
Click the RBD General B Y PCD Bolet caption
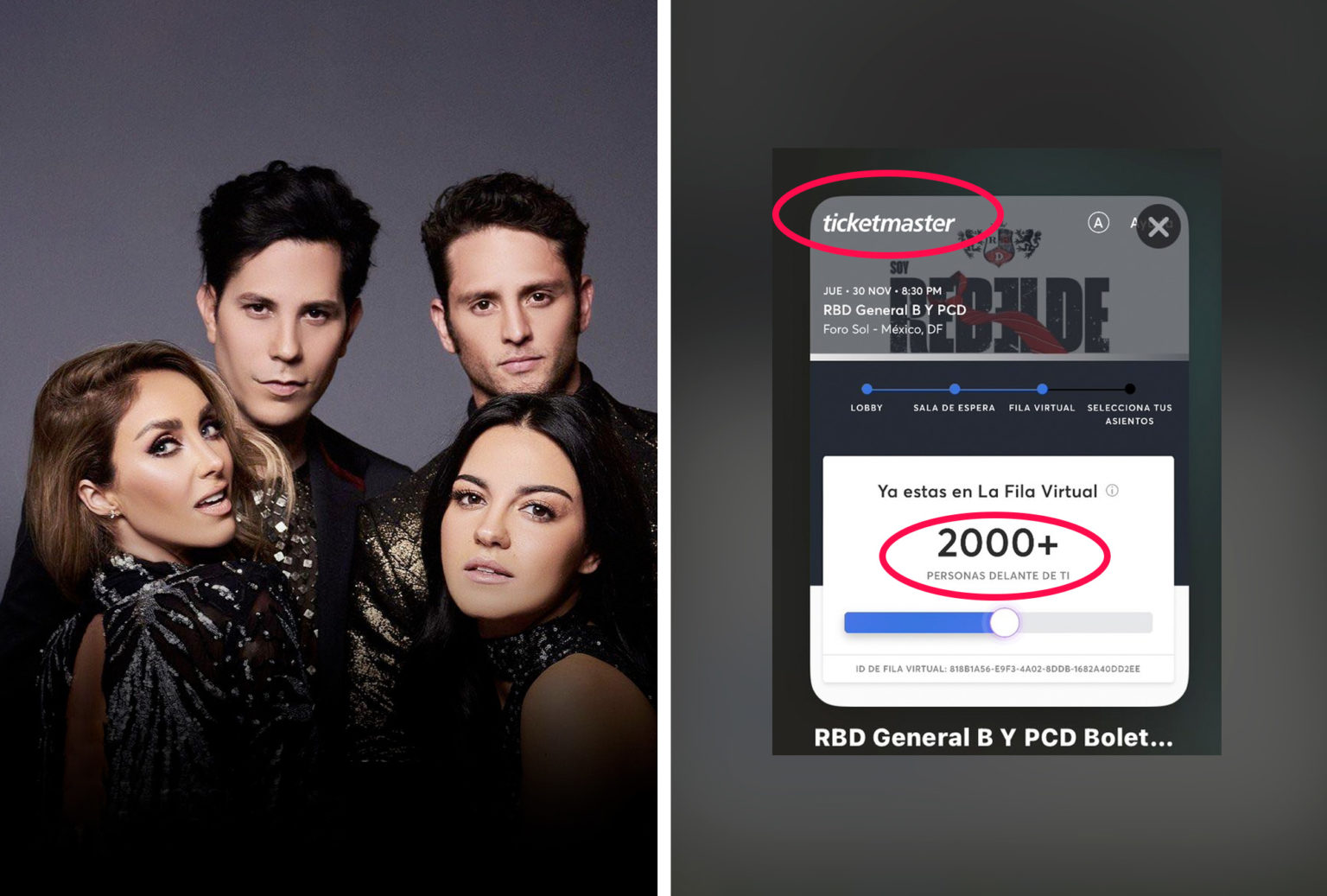click(994, 737)
